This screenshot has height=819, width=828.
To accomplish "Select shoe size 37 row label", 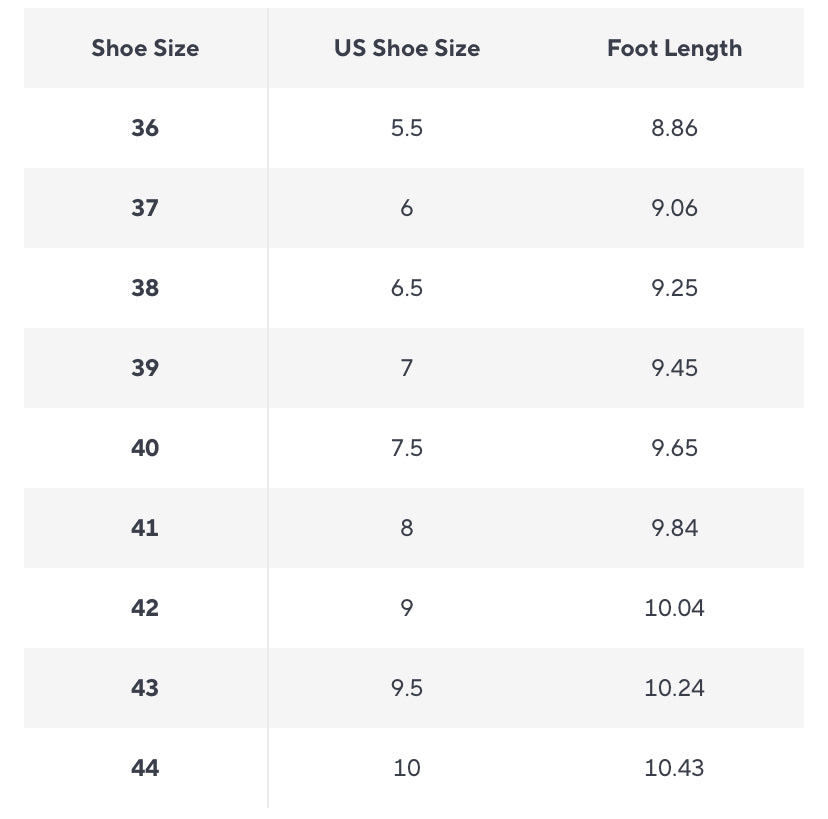I will [145, 208].
